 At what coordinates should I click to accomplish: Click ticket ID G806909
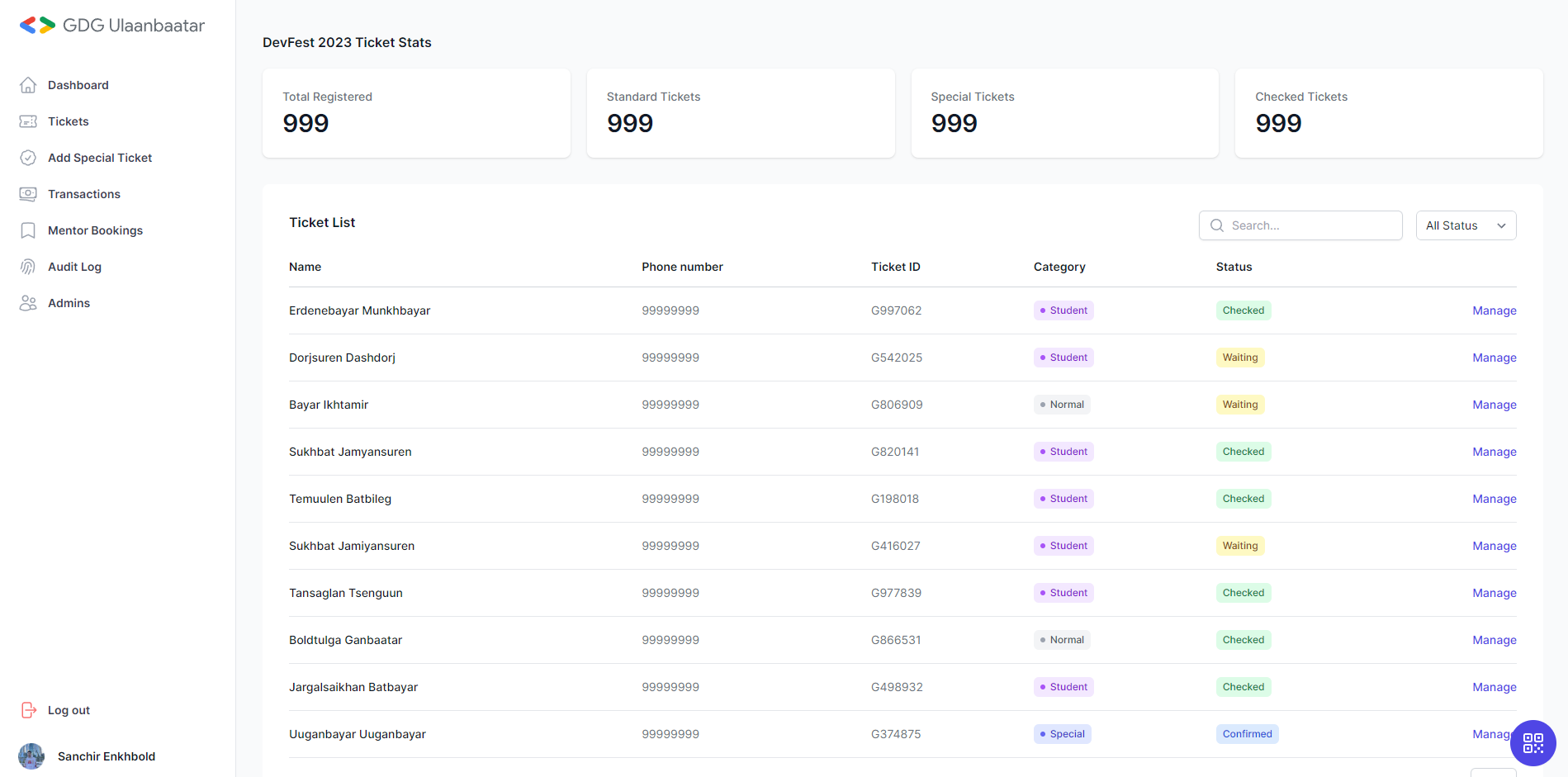point(897,405)
